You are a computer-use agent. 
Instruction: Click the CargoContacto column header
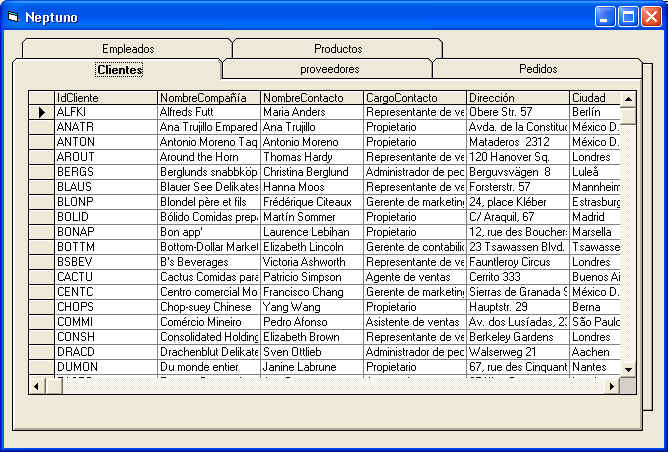click(414, 98)
